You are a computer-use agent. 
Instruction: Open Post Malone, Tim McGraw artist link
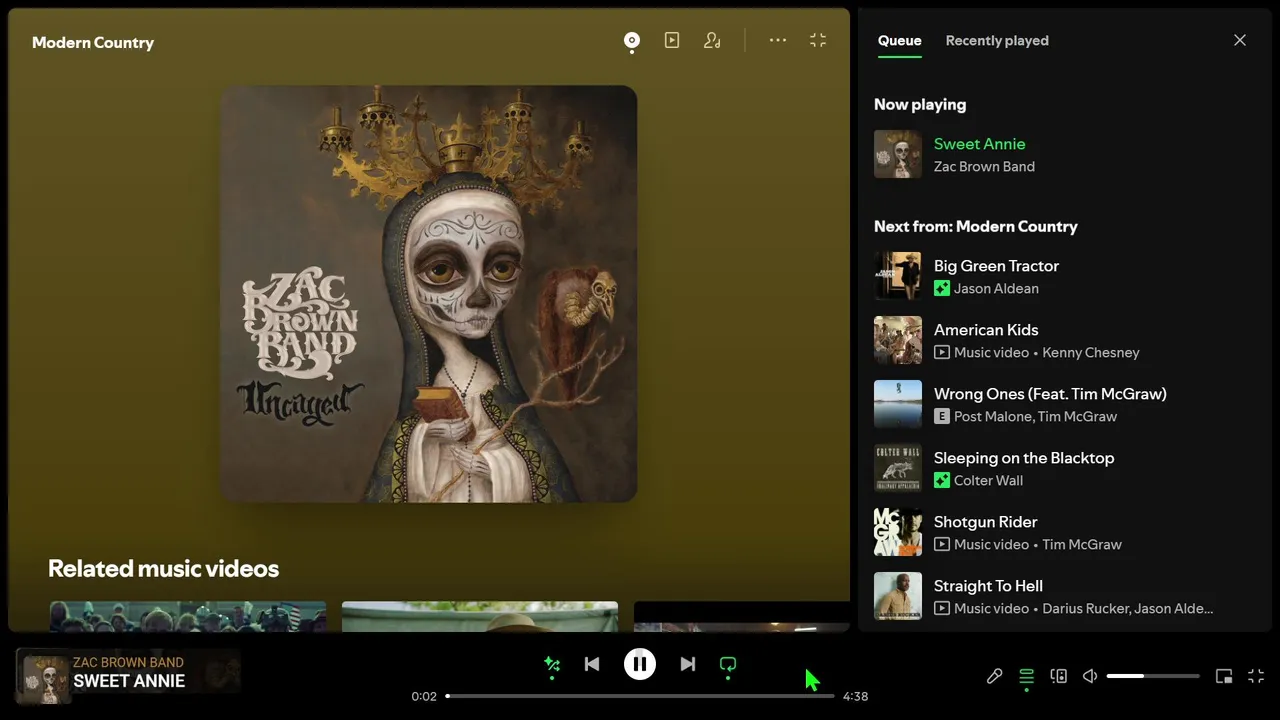point(1035,417)
